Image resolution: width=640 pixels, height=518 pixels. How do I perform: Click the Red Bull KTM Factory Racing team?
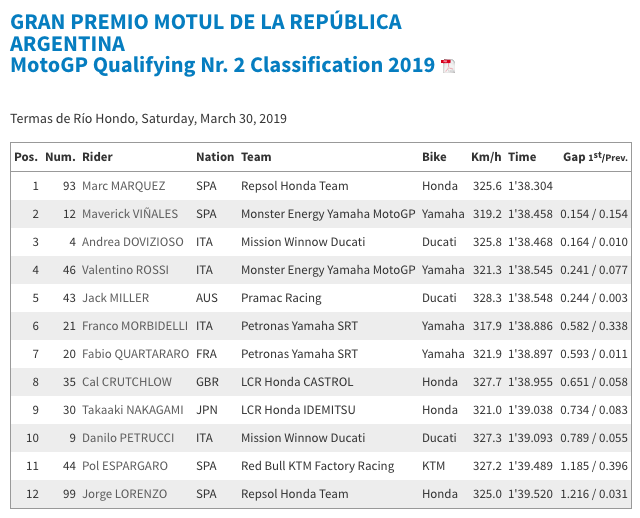point(317,466)
